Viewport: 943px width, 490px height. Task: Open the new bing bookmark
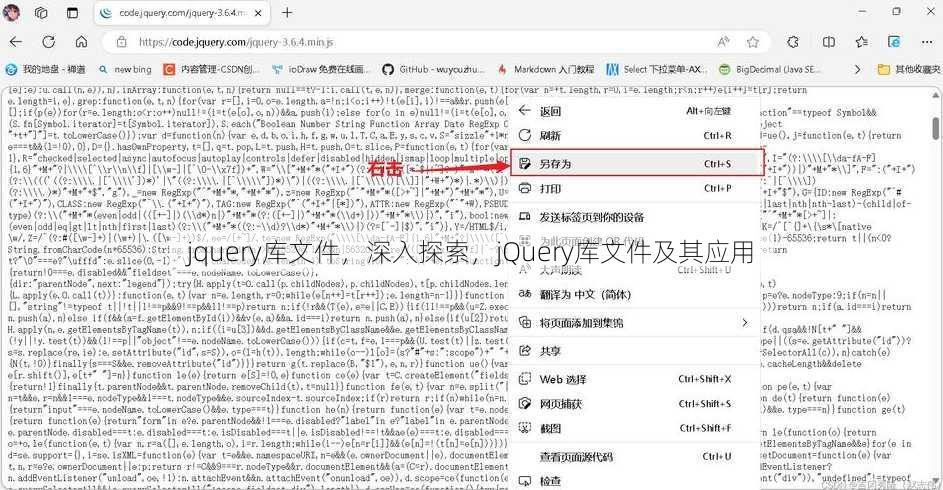pyautogui.click(x=125, y=69)
